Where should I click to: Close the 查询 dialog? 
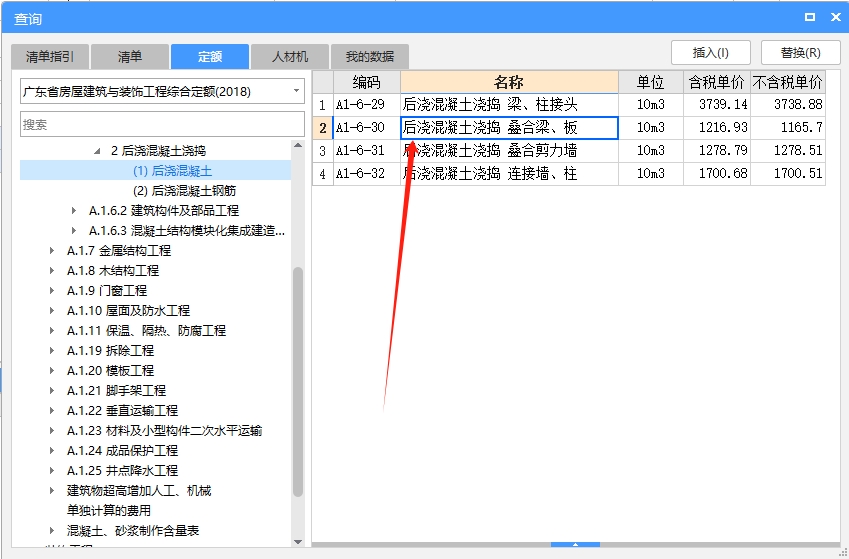835,17
